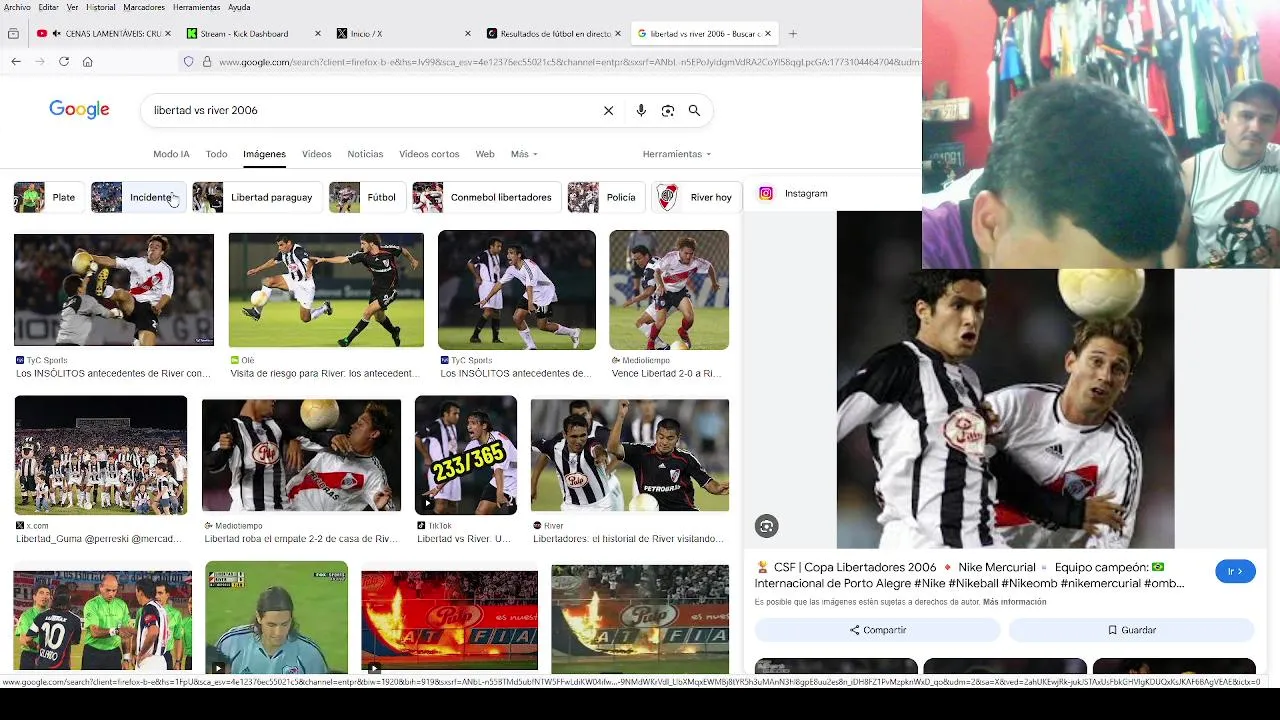Open River Libertadores historial thumbnail
This screenshot has width=1280, height=720.
click(x=630, y=456)
